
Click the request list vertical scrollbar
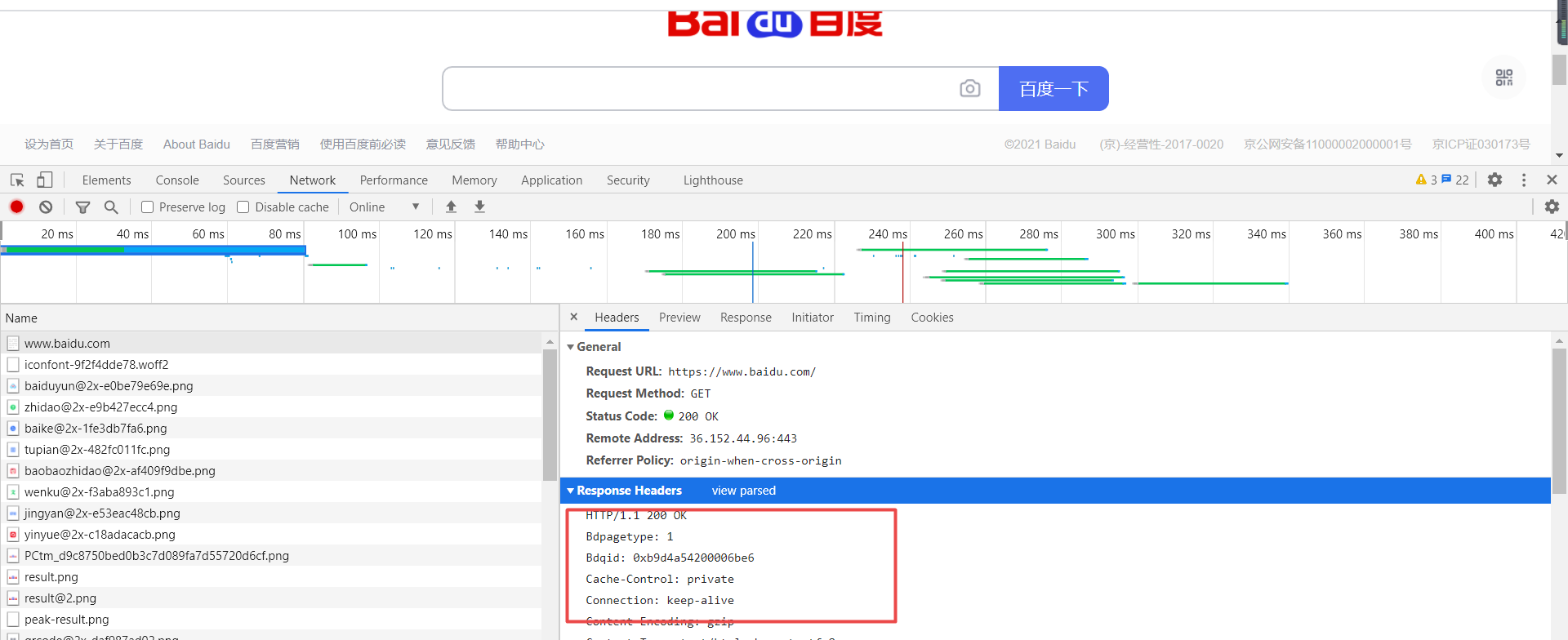[x=550, y=416]
